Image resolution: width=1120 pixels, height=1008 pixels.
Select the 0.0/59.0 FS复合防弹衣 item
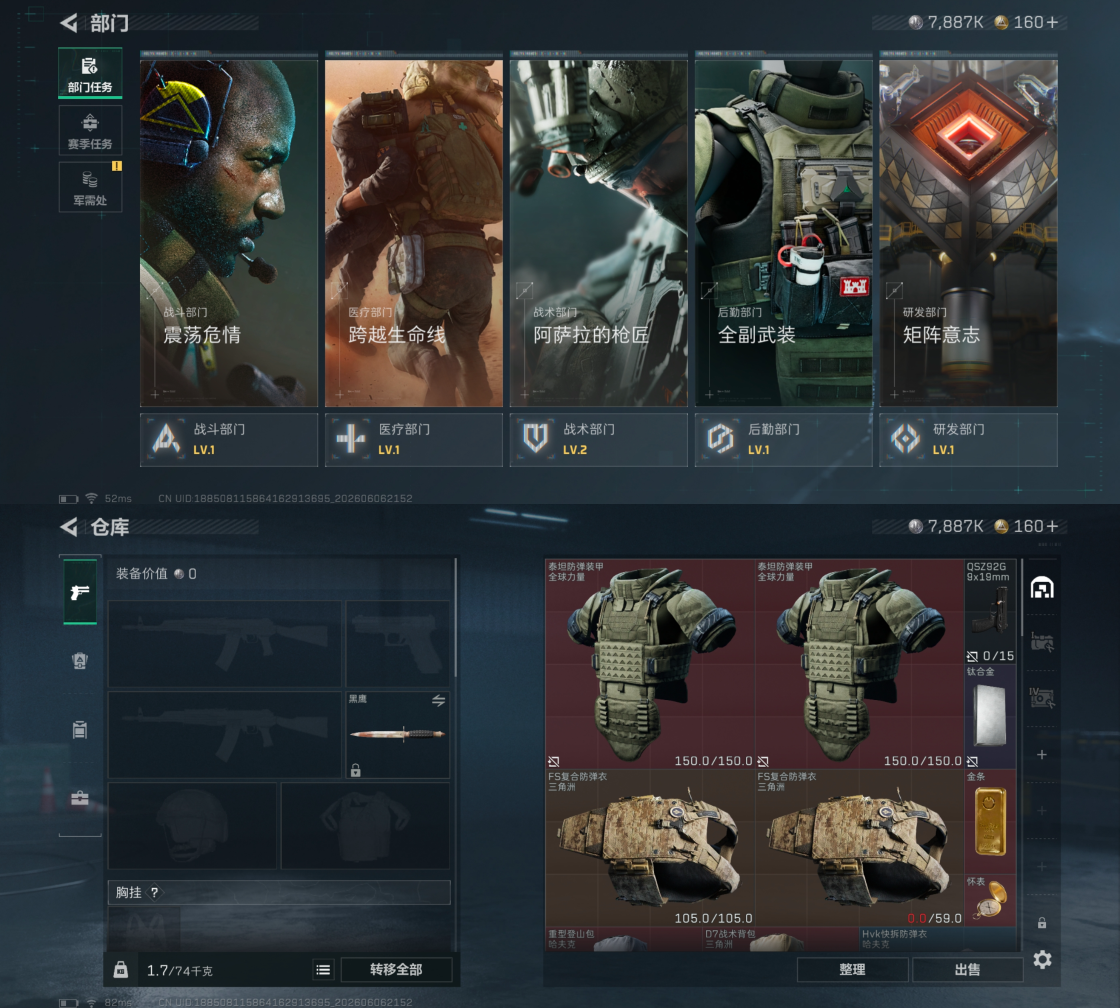859,847
